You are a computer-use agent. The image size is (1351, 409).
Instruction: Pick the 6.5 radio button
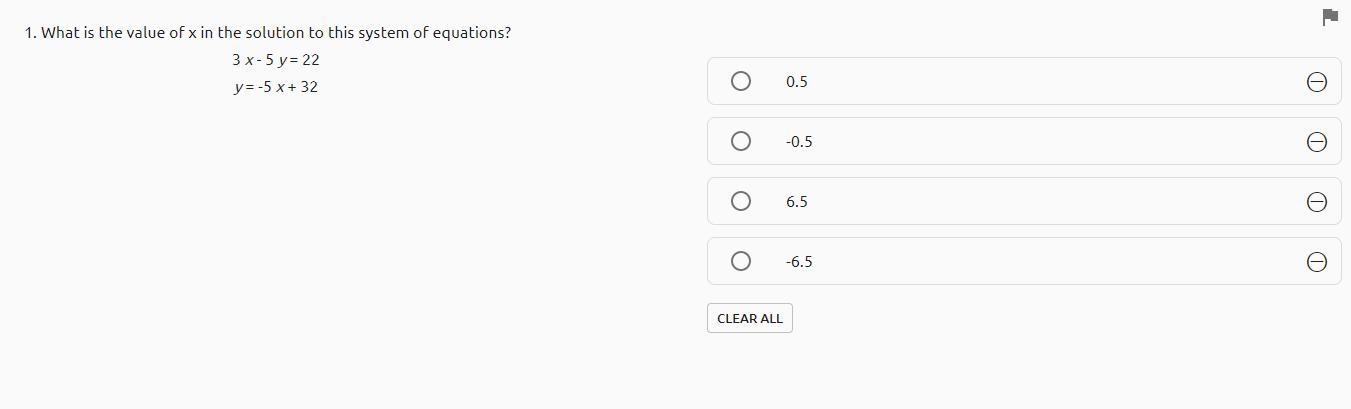(741, 201)
